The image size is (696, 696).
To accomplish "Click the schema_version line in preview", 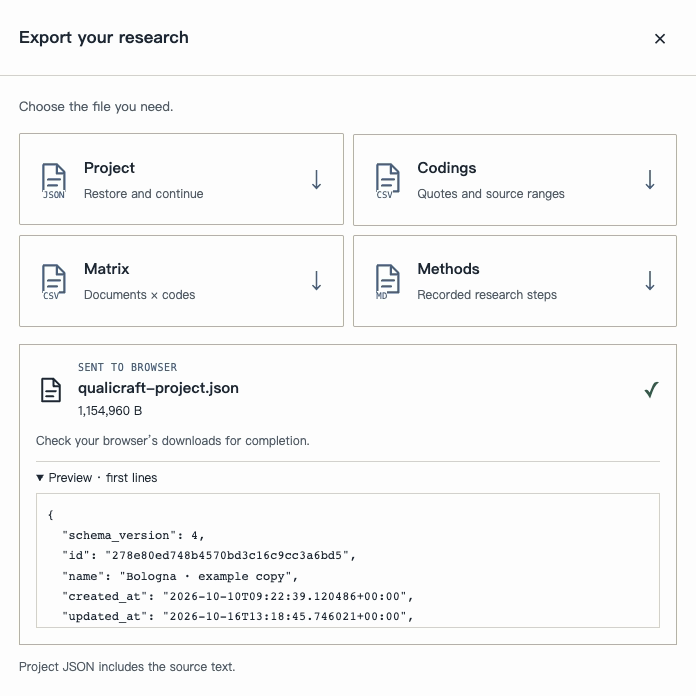I will (133, 535).
